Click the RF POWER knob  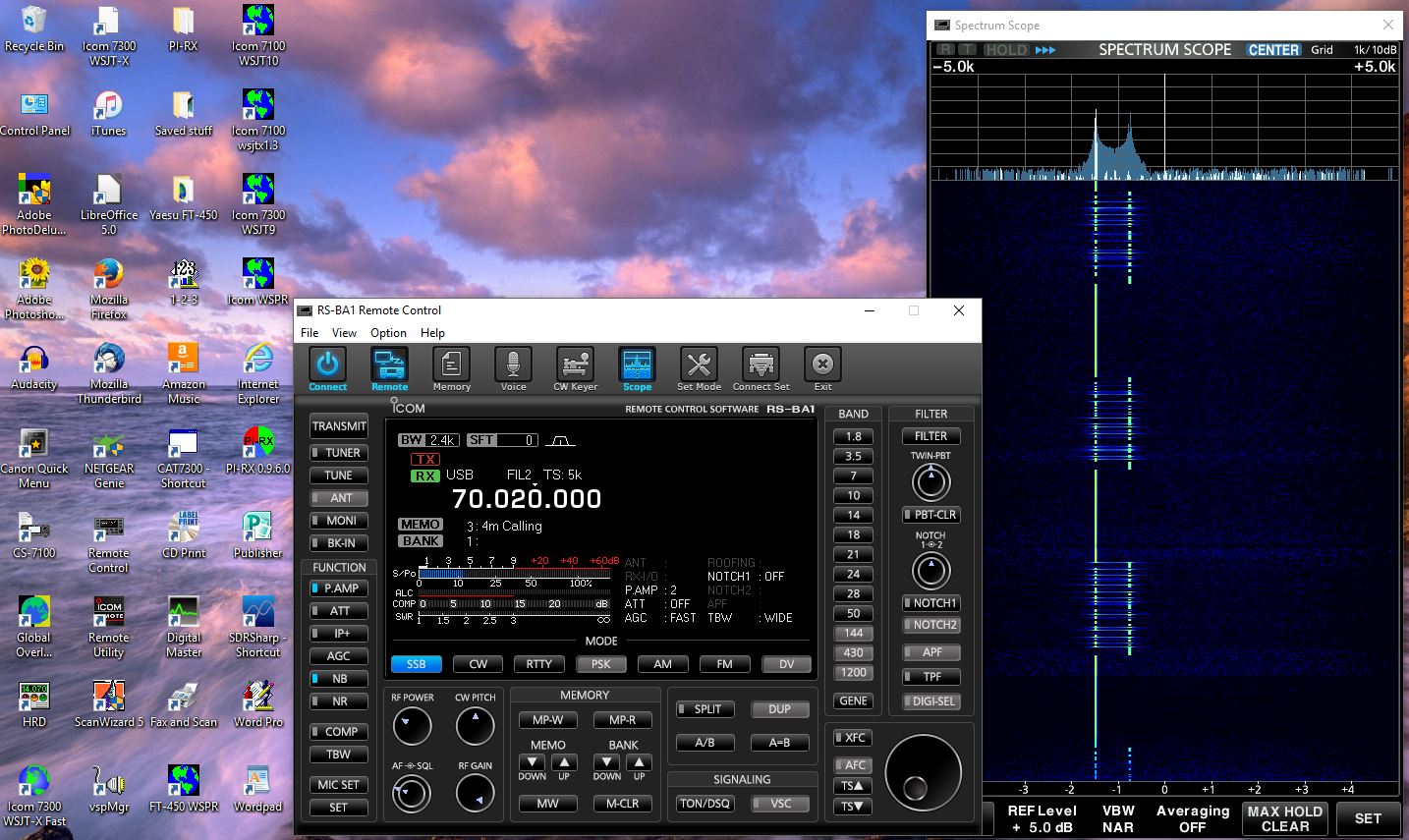point(412,726)
